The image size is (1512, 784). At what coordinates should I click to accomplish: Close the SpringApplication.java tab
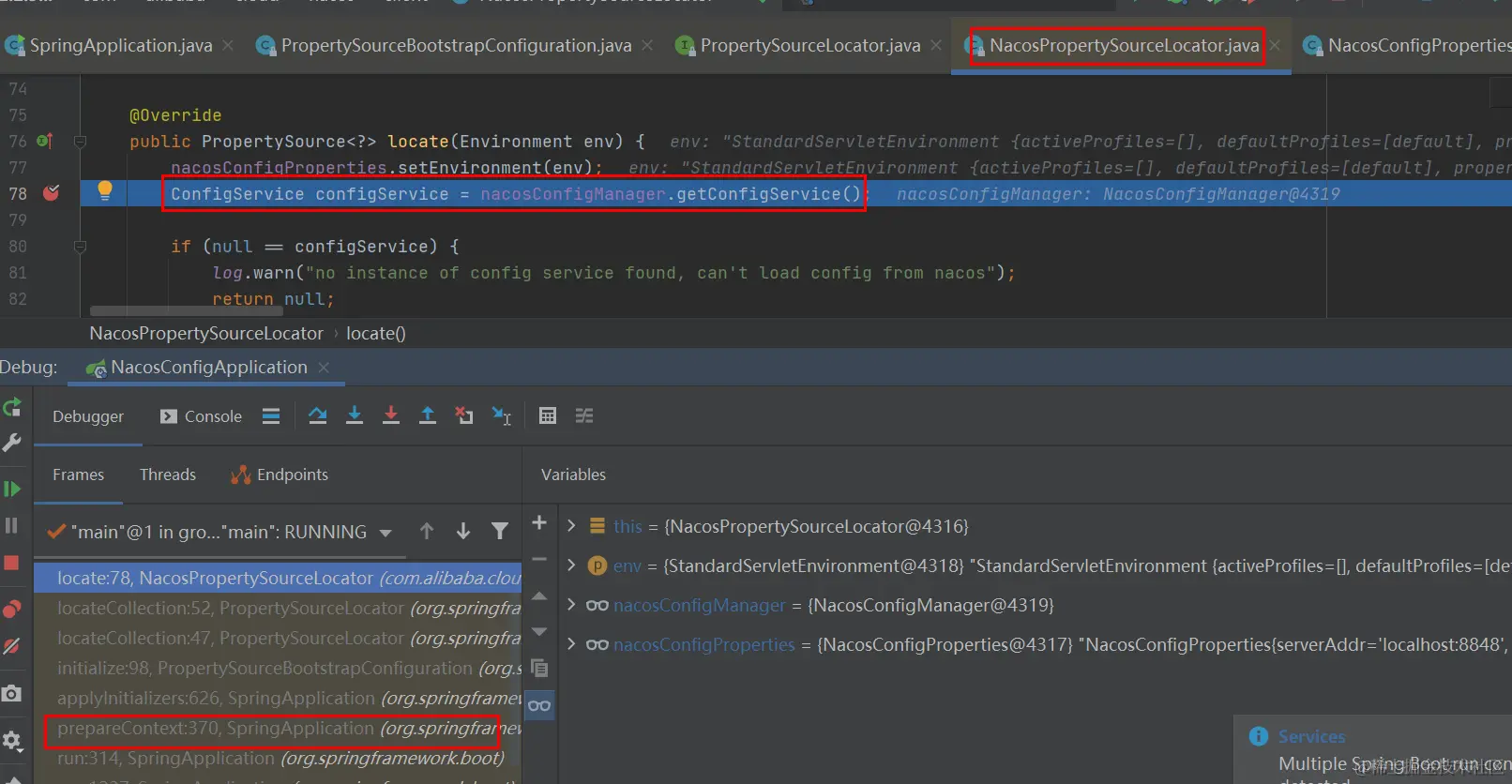[228, 45]
